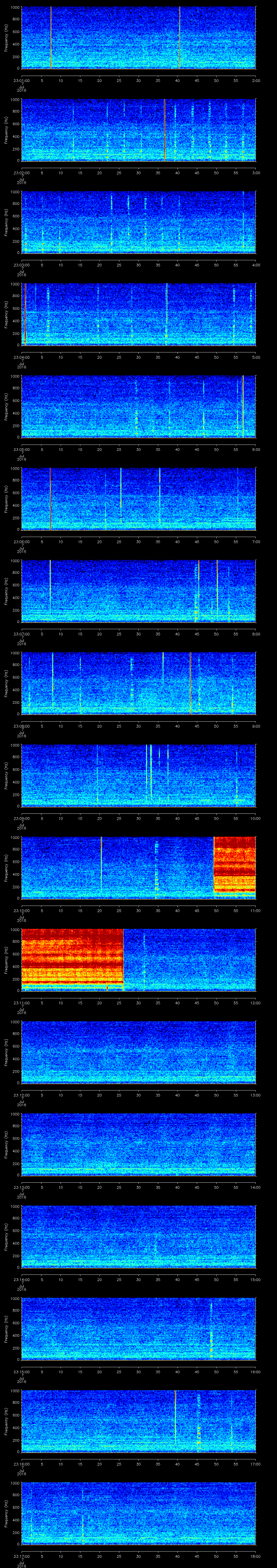Click the 17:00 end time label

[x=255, y=1464]
